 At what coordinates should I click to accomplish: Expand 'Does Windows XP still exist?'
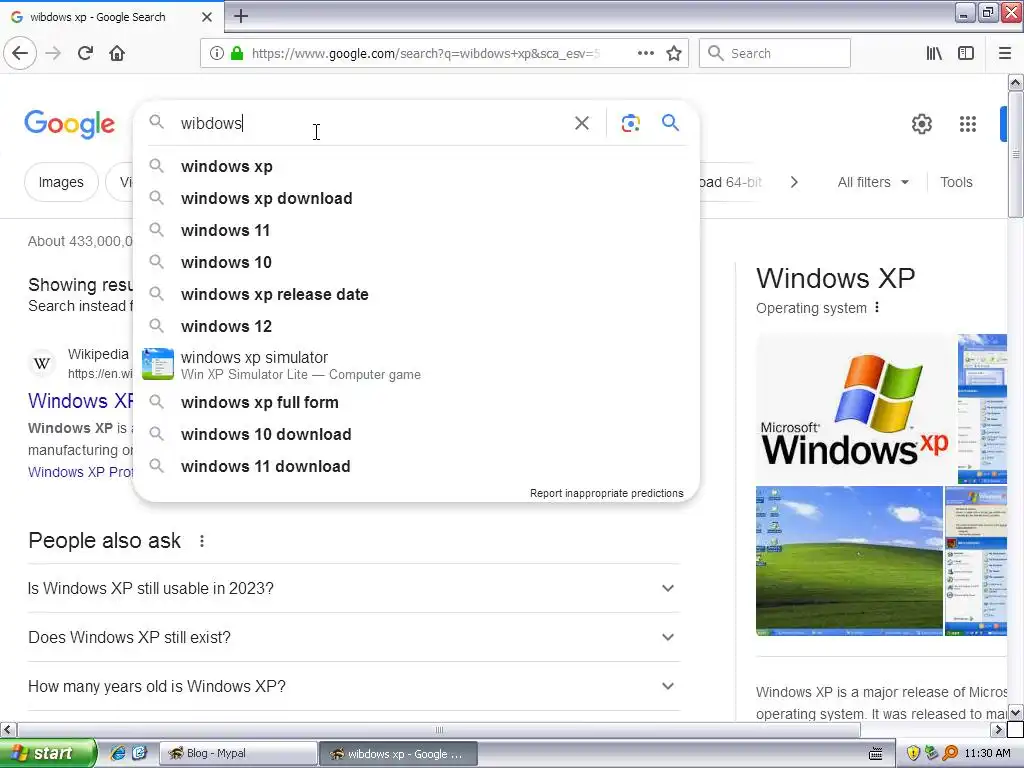pyautogui.click(x=353, y=637)
